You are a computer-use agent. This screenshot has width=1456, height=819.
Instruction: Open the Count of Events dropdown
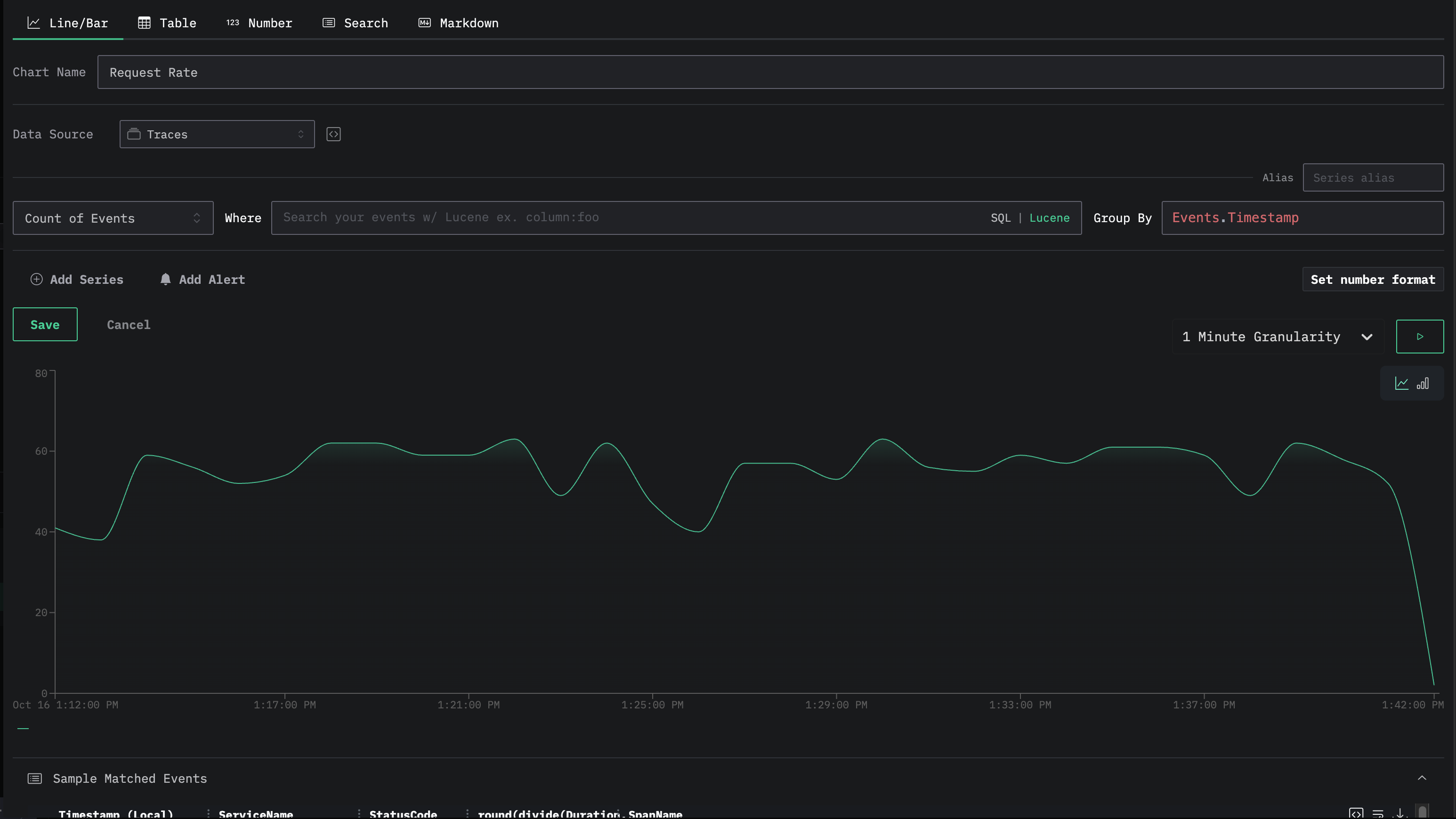click(113, 218)
